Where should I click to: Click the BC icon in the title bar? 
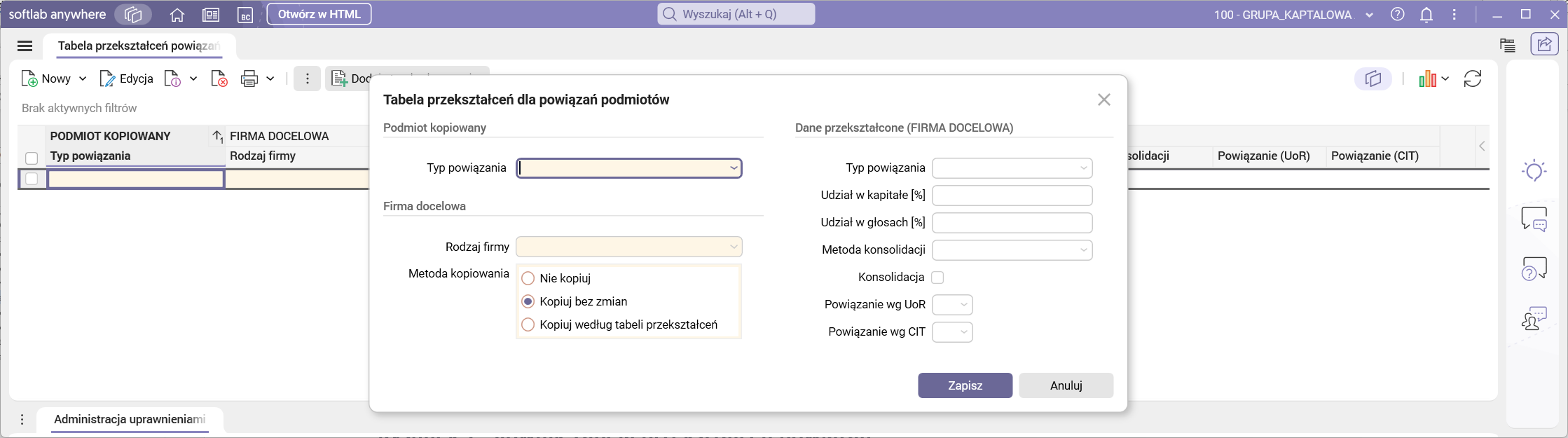click(245, 15)
